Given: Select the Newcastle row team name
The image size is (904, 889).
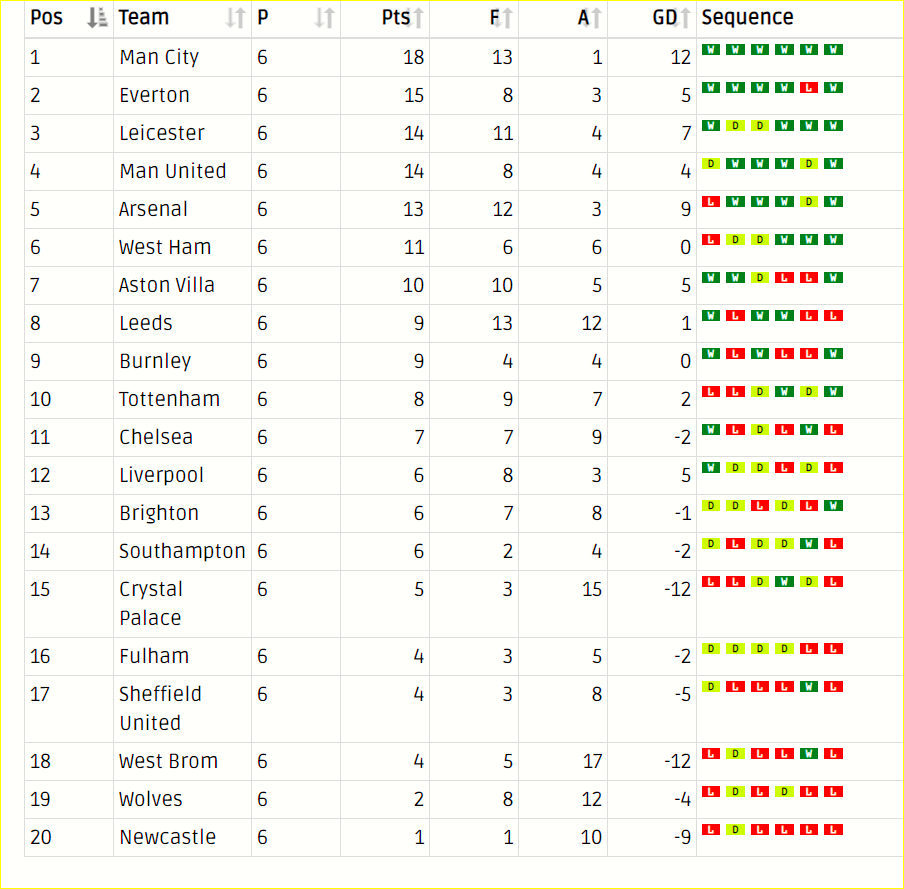Looking at the screenshot, I should [x=168, y=837].
